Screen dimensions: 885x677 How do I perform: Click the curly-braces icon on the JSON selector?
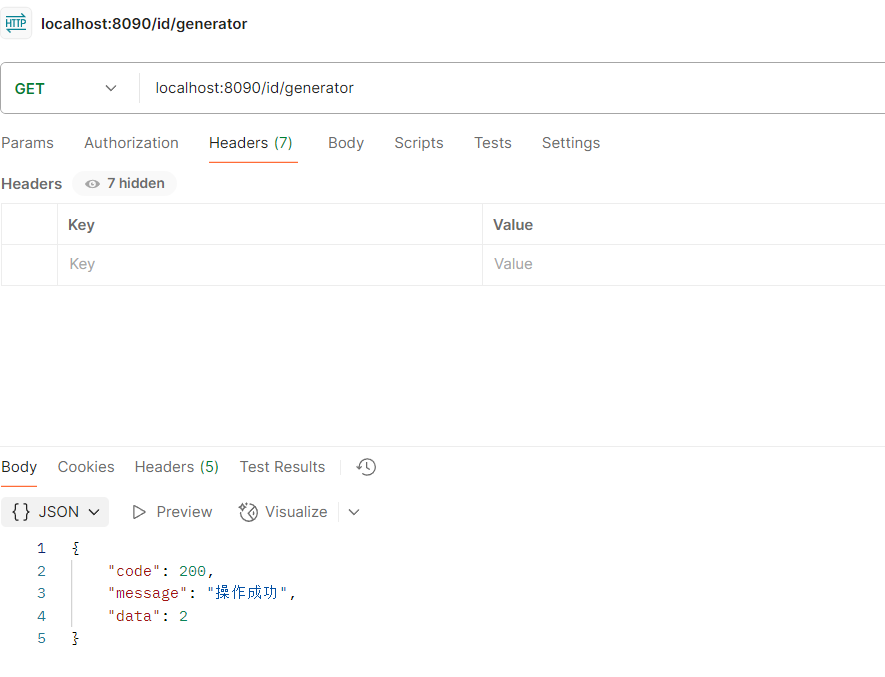coord(22,511)
